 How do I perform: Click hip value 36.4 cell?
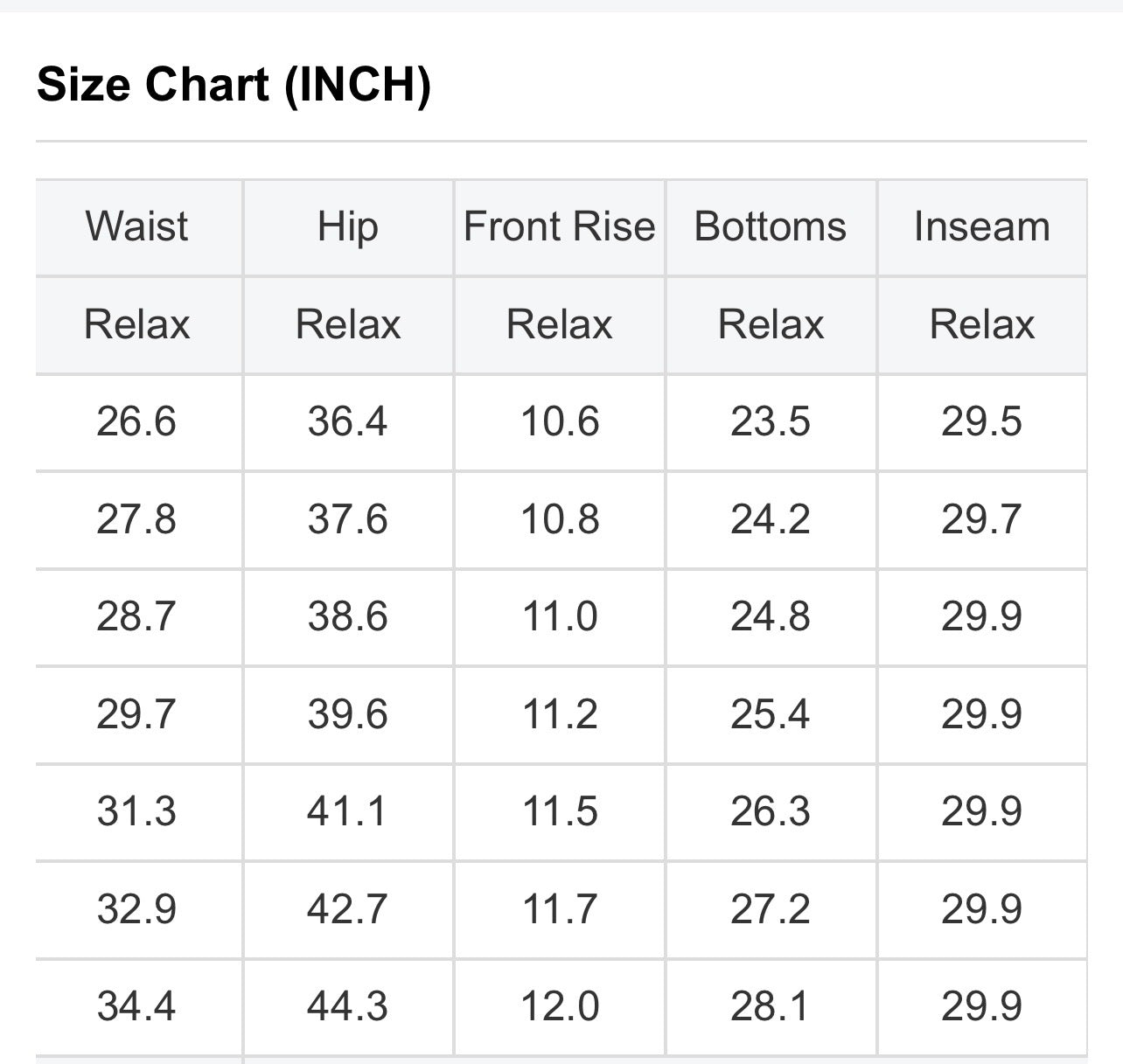[x=347, y=421]
